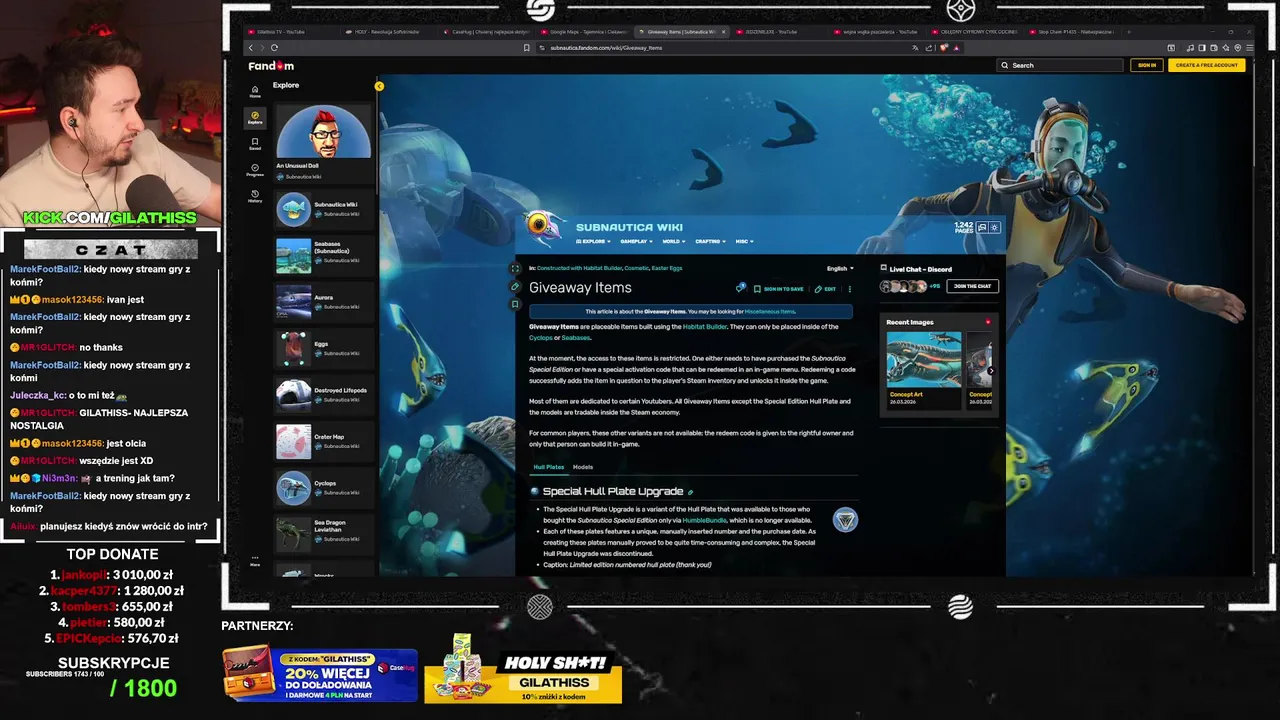Switch to the Google Maps browser tab

[585, 32]
